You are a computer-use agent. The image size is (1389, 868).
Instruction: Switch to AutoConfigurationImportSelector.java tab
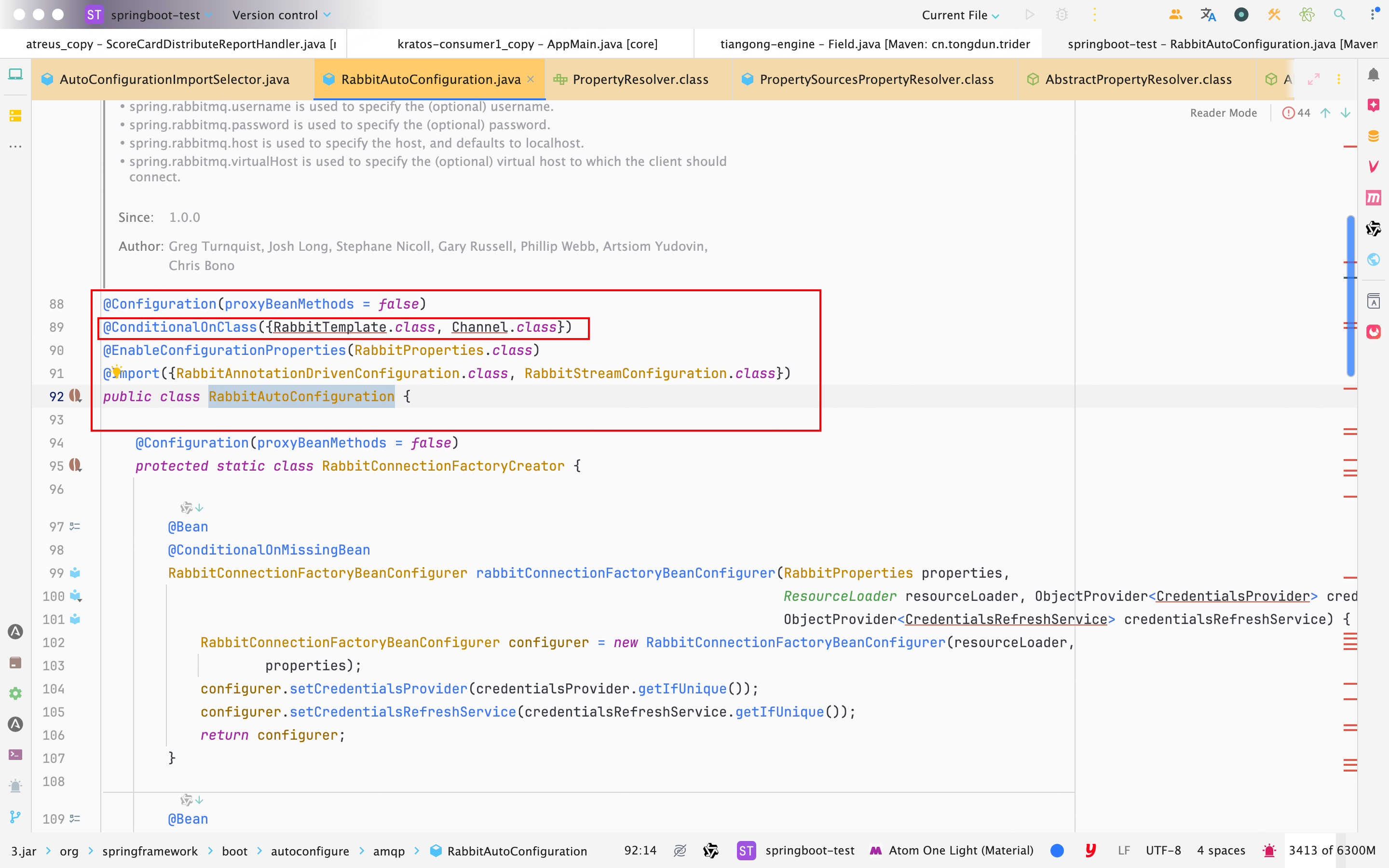(x=174, y=79)
